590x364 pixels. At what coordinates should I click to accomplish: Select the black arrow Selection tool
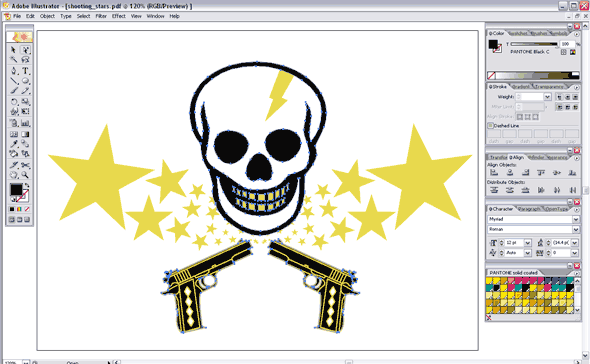(14, 50)
